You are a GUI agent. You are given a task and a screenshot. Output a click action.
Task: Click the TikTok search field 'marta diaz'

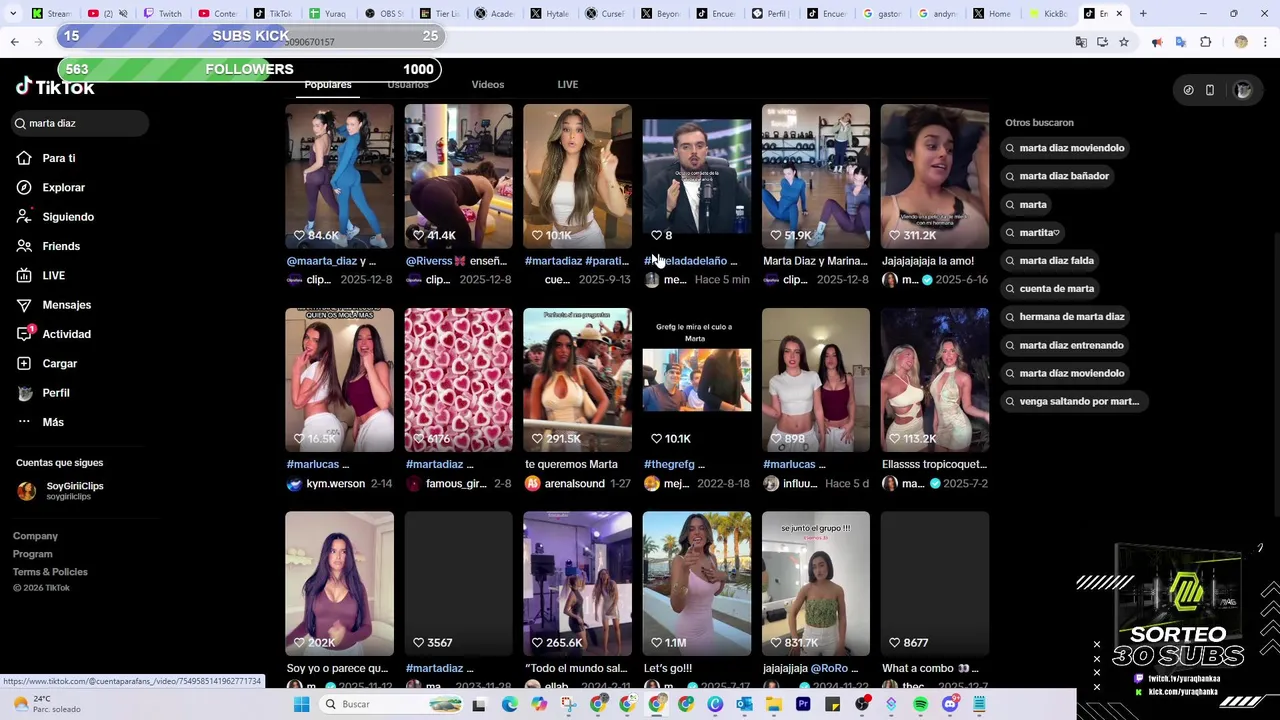click(80, 123)
